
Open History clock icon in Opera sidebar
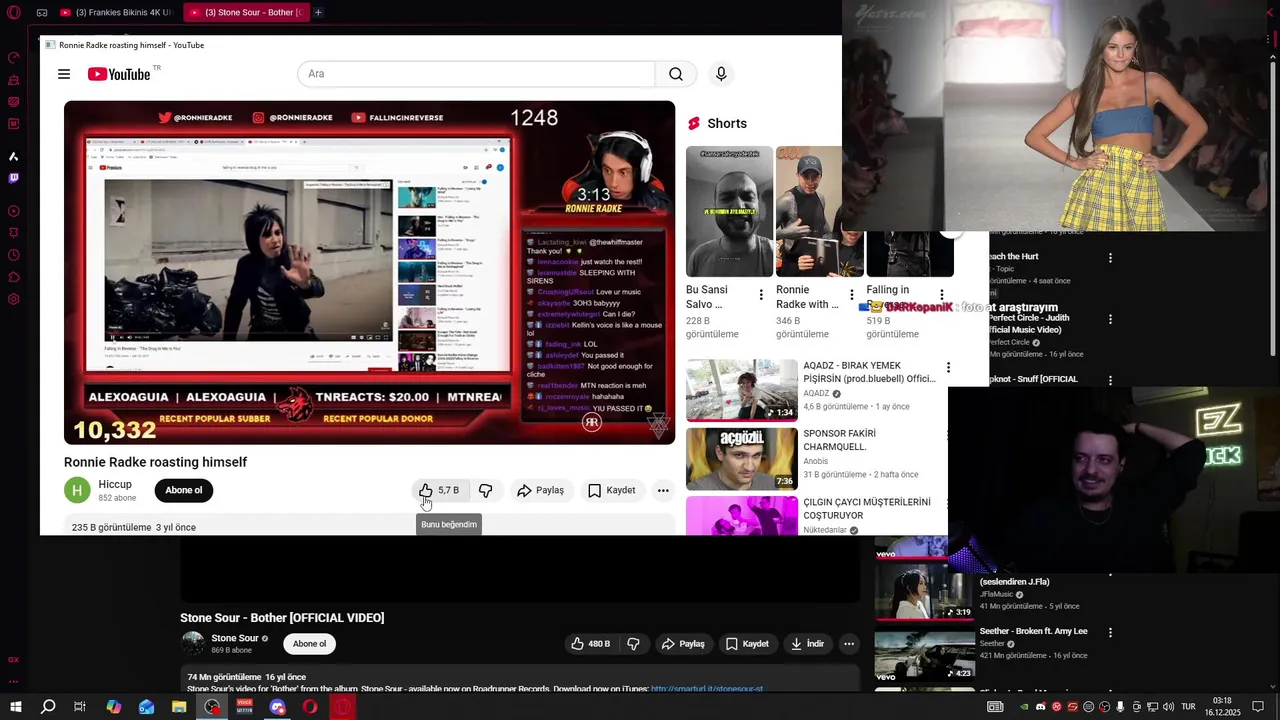point(14,255)
